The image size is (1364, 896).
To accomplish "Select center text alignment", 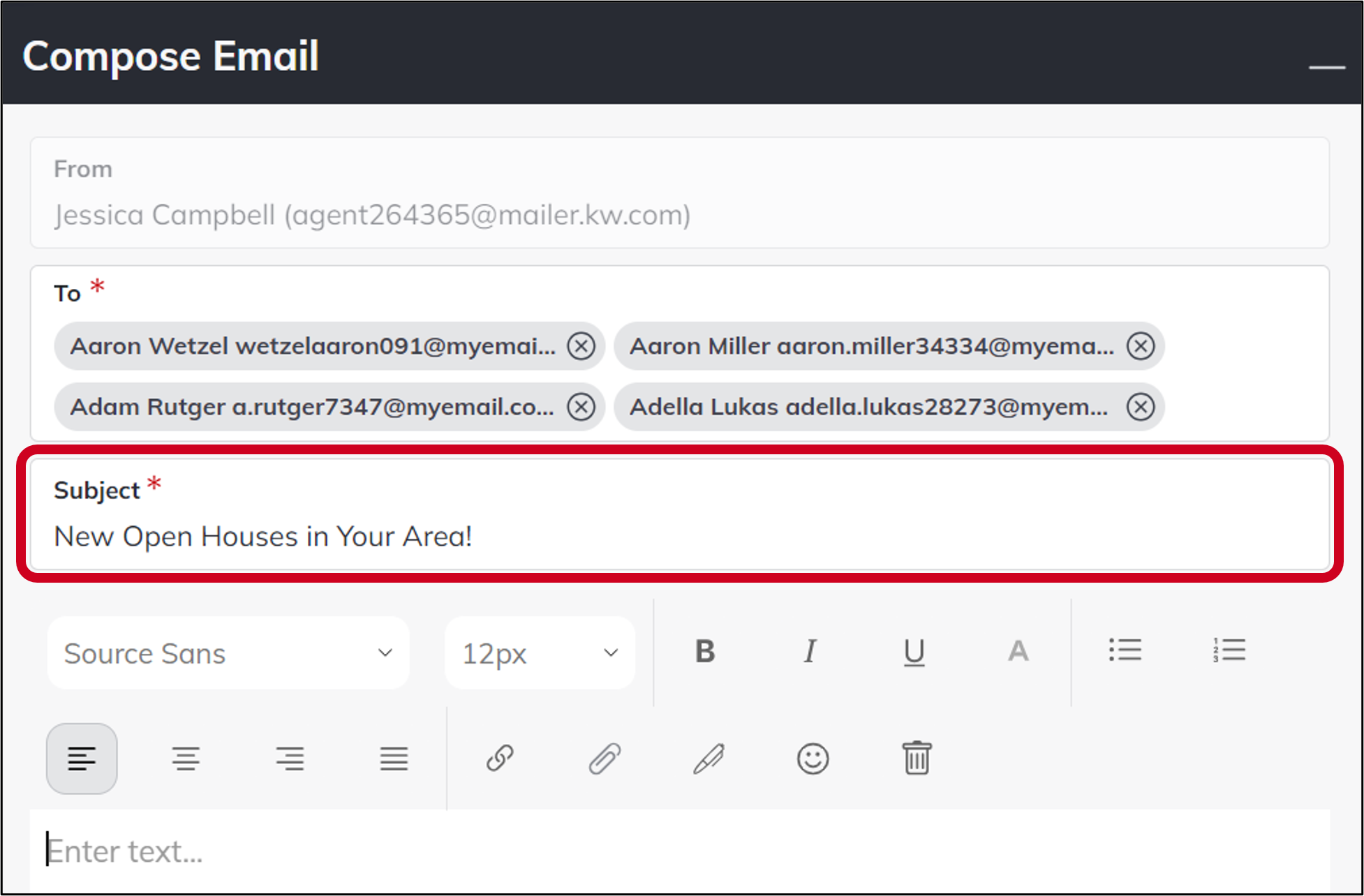I will [186, 759].
